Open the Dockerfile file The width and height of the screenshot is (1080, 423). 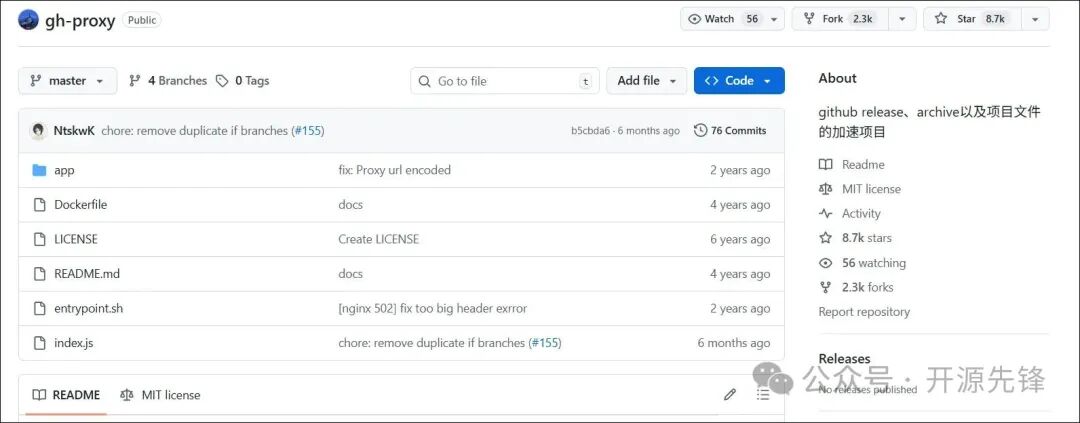point(81,205)
